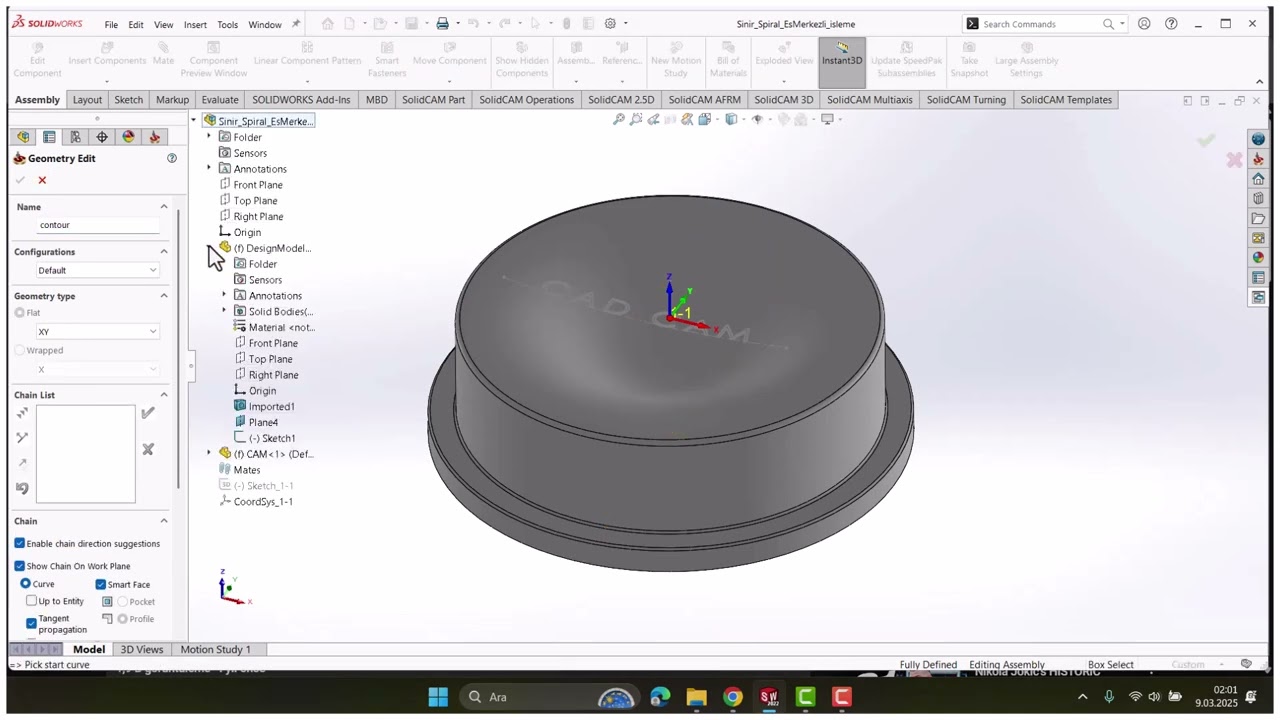Open File Explorer folder icon in task pane
The image size is (1280, 720).
pyautogui.click(x=1258, y=218)
